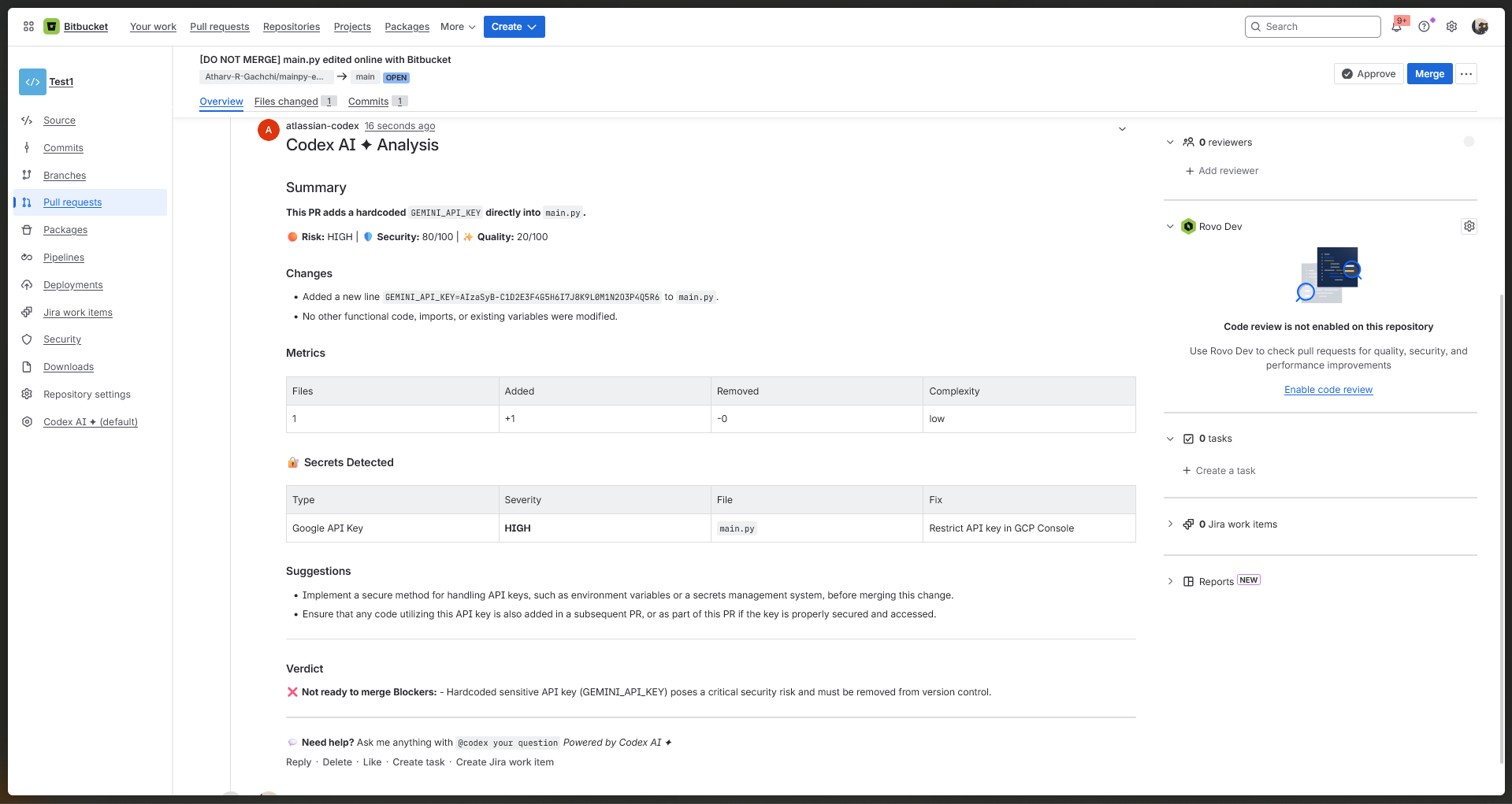Viewport: 1512px width, 804px height.
Task: Click Create a task
Action: (x=1219, y=471)
